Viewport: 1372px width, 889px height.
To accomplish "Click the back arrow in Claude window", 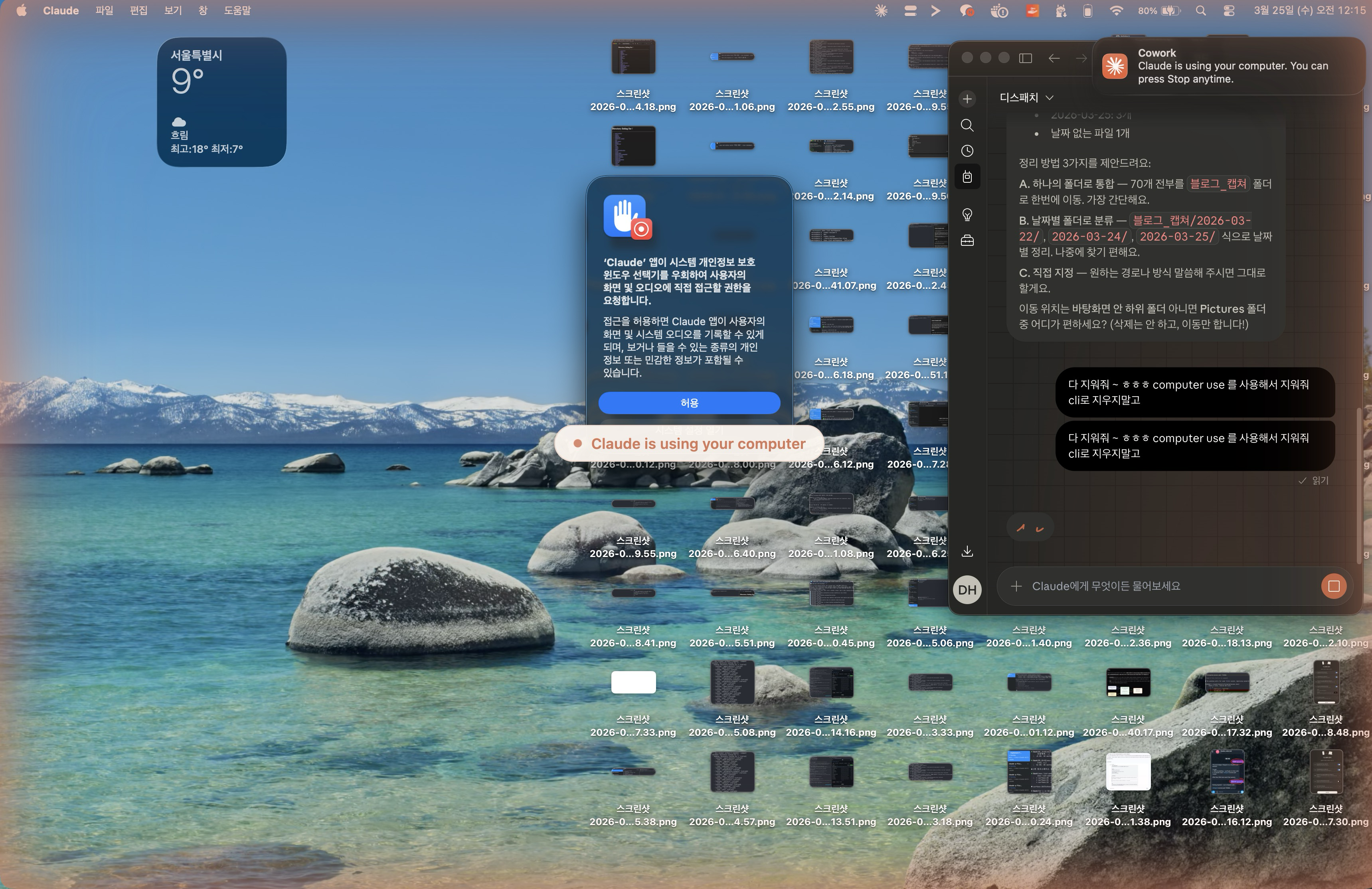I will pos(1054,58).
